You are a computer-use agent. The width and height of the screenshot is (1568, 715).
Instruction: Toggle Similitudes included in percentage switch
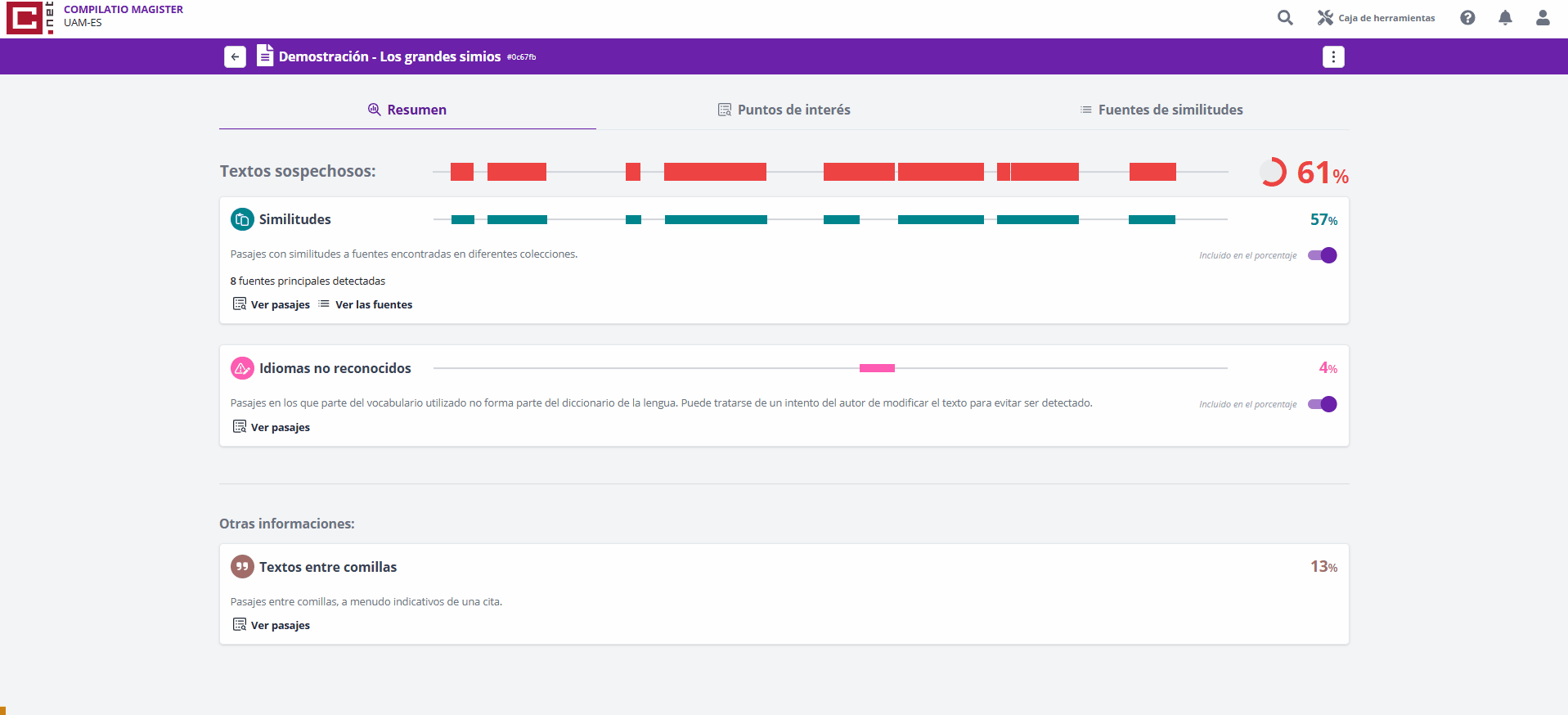point(1322,255)
